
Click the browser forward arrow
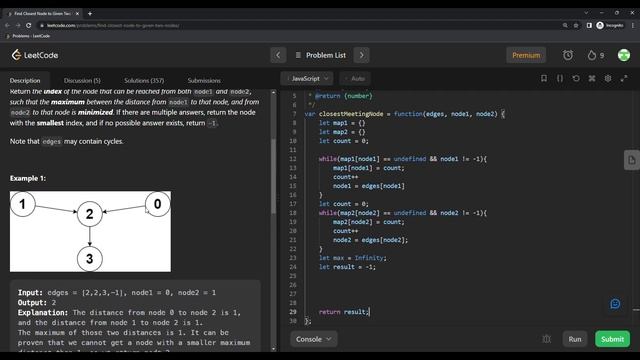pyautogui.click(x=18, y=25)
